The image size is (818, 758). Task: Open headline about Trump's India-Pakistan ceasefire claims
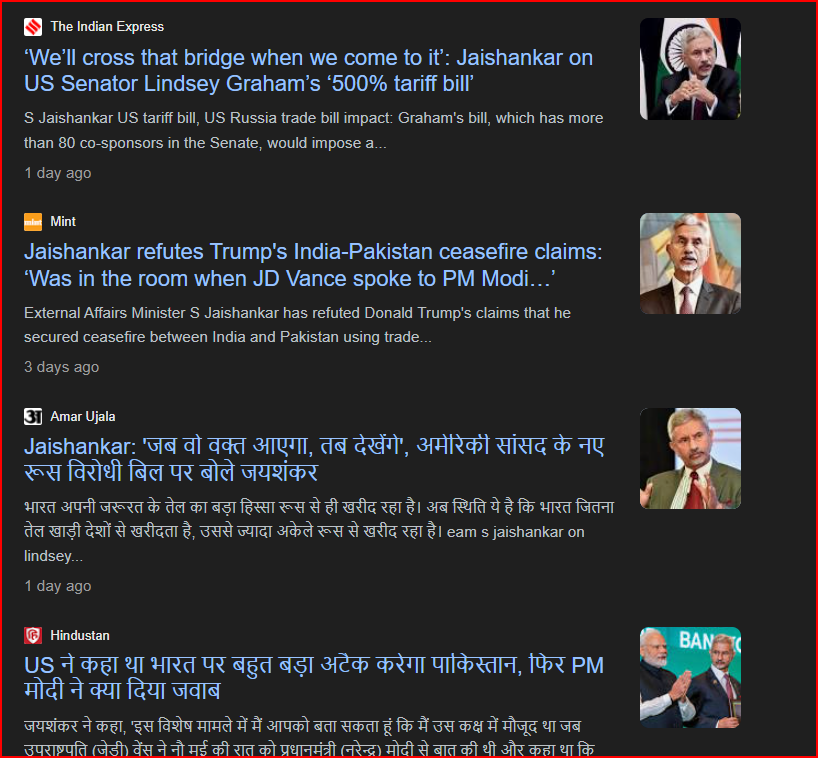point(313,265)
